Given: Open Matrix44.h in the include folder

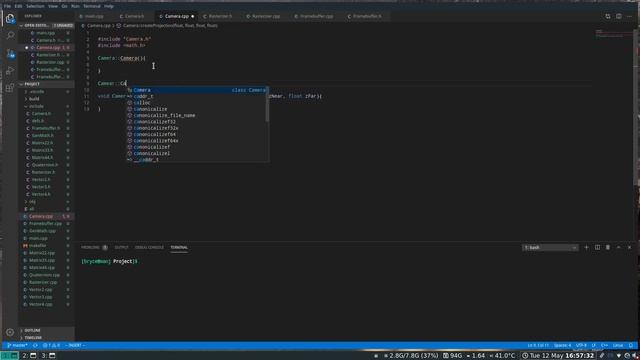Looking at the screenshot, I should (x=42, y=158).
